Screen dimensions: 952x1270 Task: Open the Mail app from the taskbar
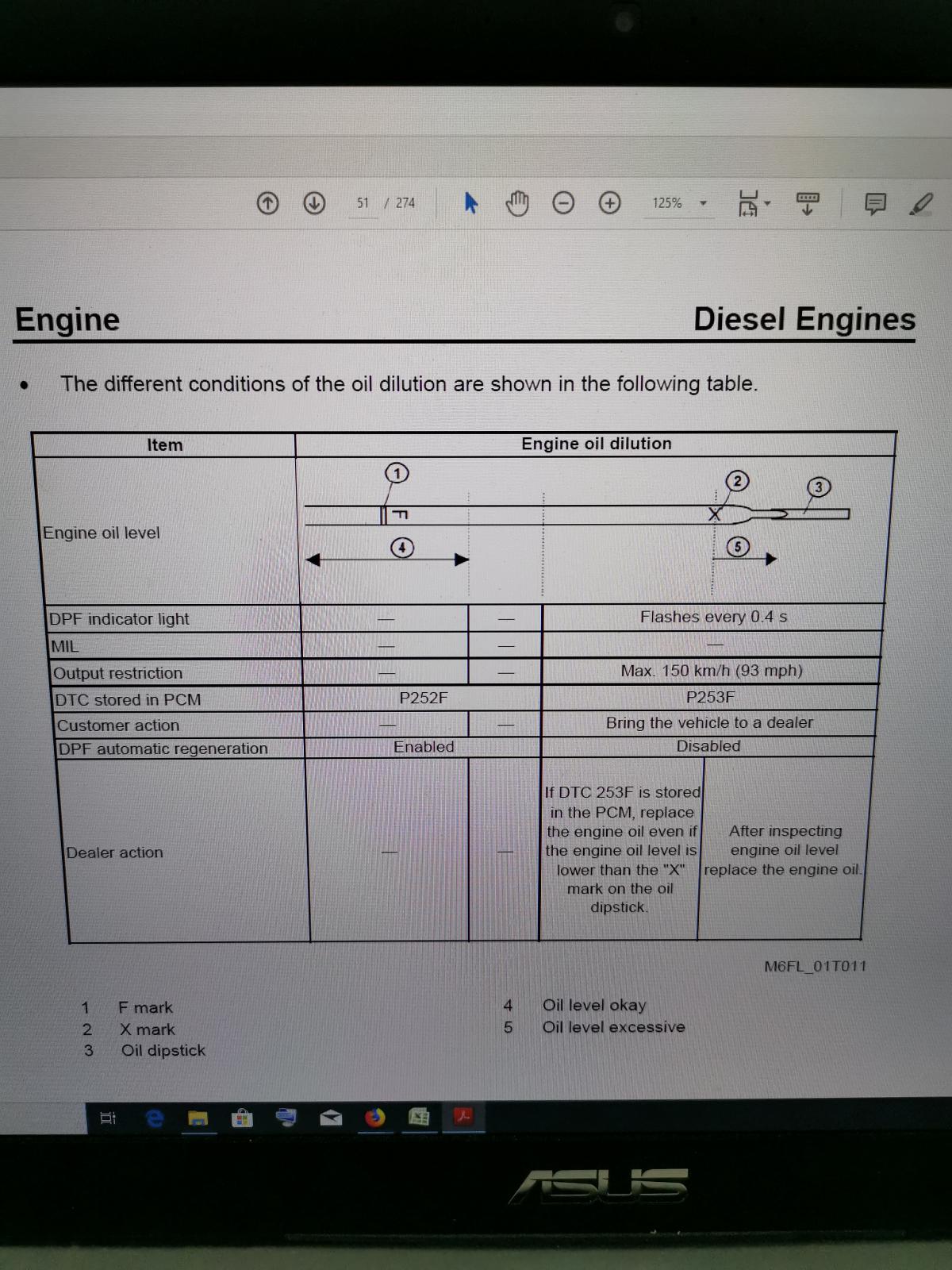[331, 1118]
